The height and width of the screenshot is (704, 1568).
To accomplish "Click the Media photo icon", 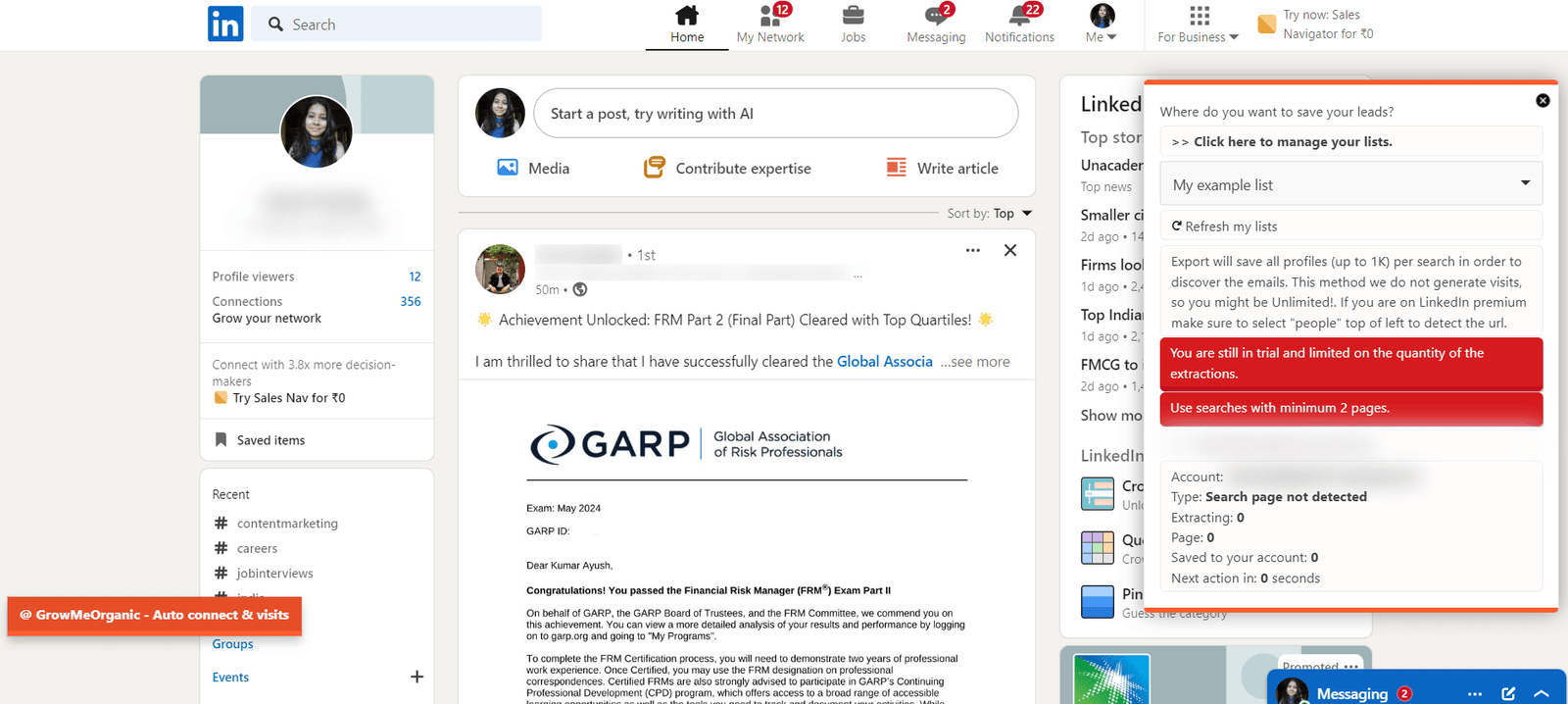I will (508, 168).
